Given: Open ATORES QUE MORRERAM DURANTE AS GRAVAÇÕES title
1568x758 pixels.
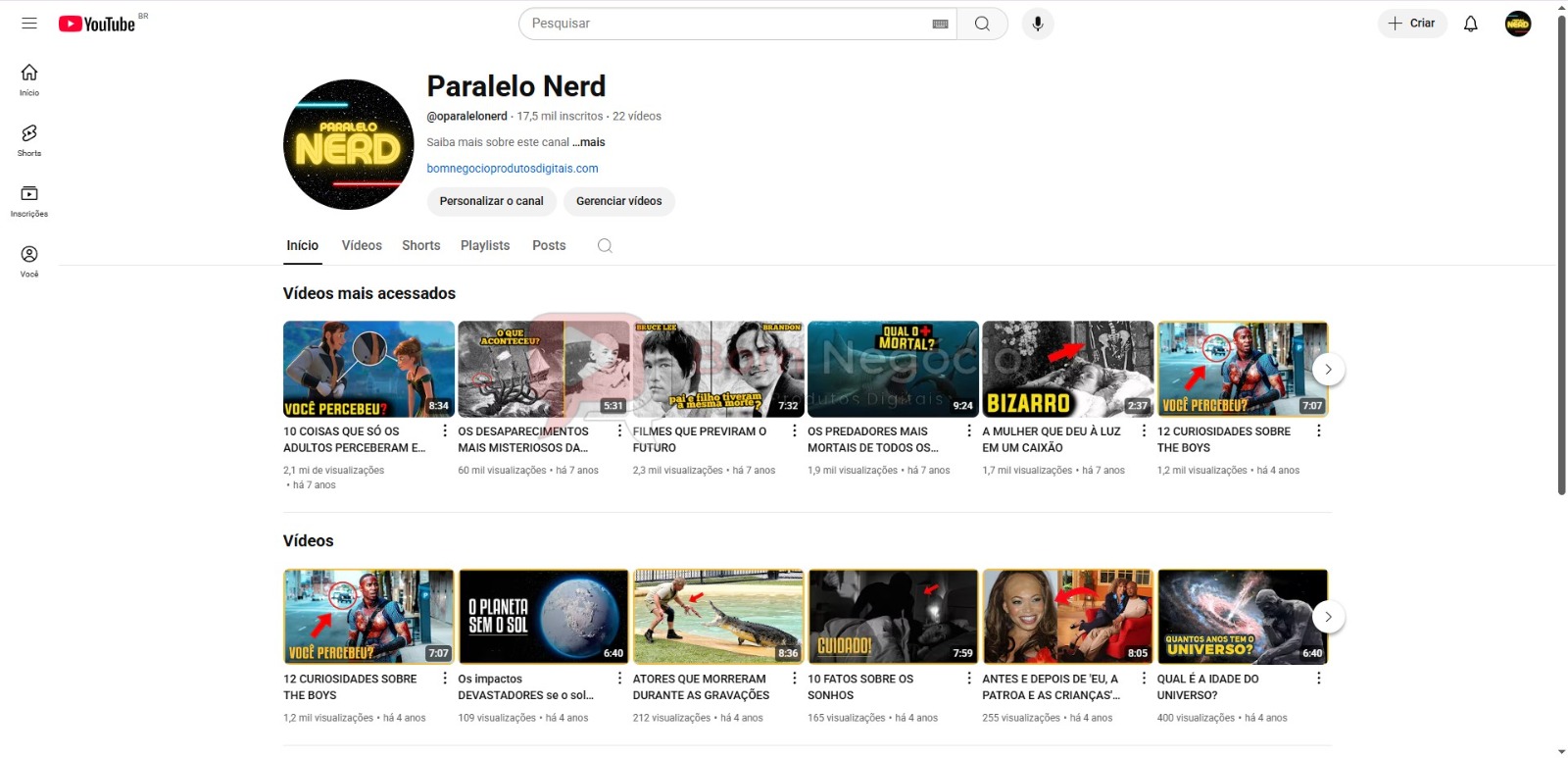Looking at the screenshot, I should pyautogui.click(x=702, y=686).
